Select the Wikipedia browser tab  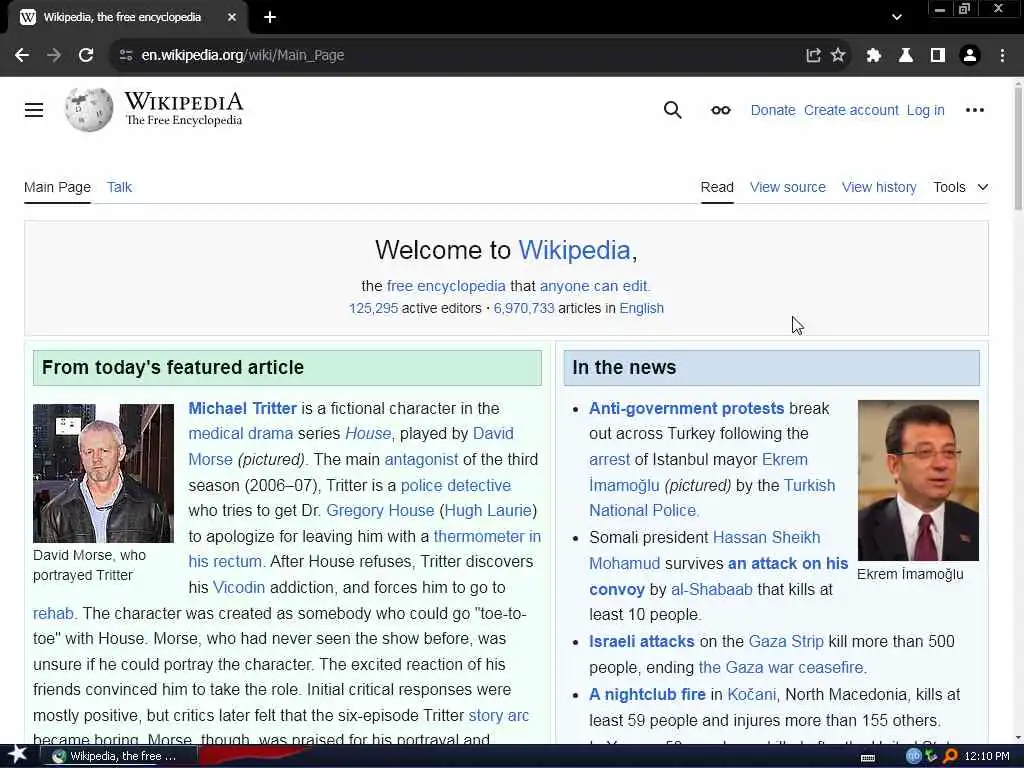pos(127,18)
